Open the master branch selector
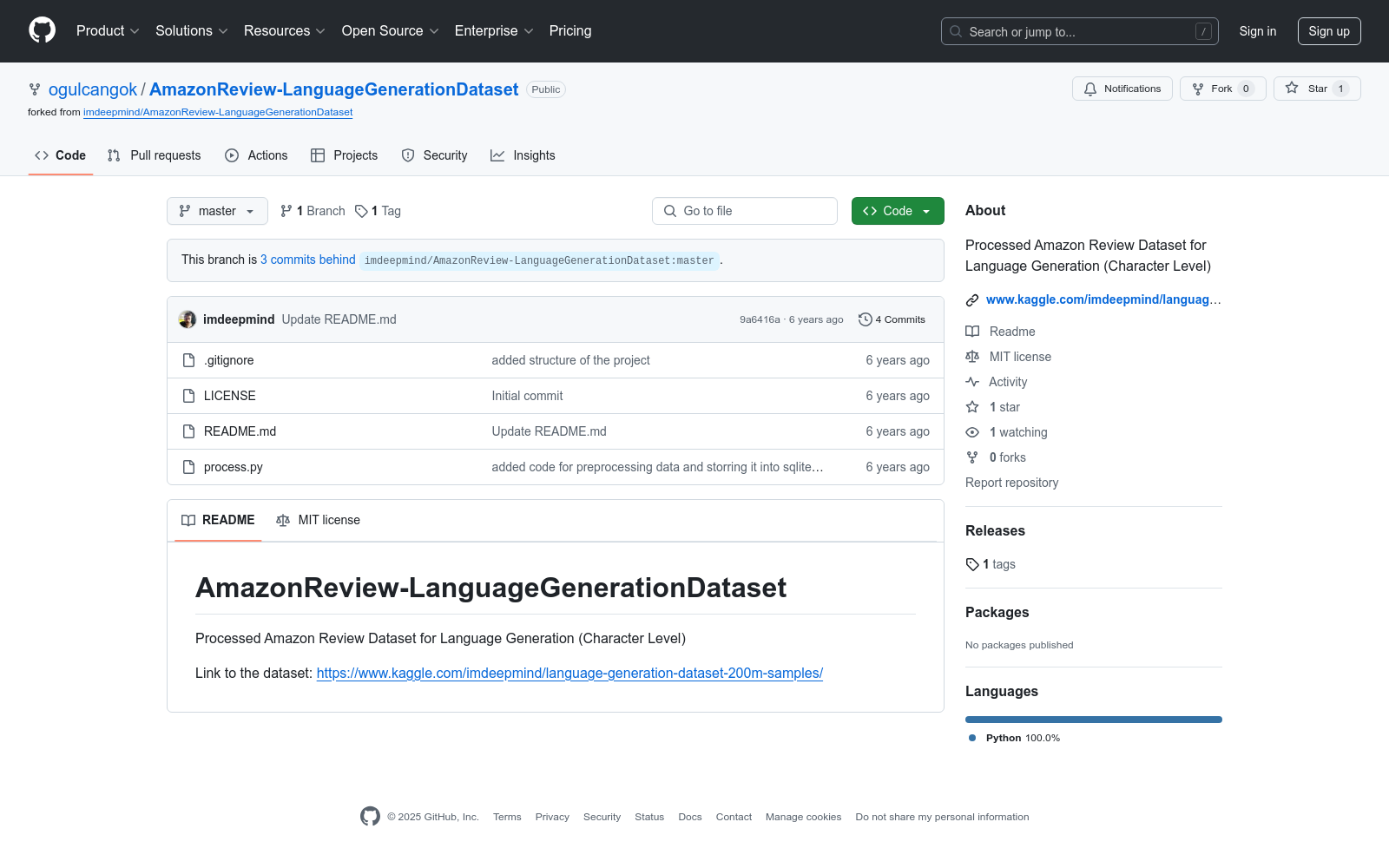Image resolution: width=1389 pixels, height=868 pixels. 217,211
